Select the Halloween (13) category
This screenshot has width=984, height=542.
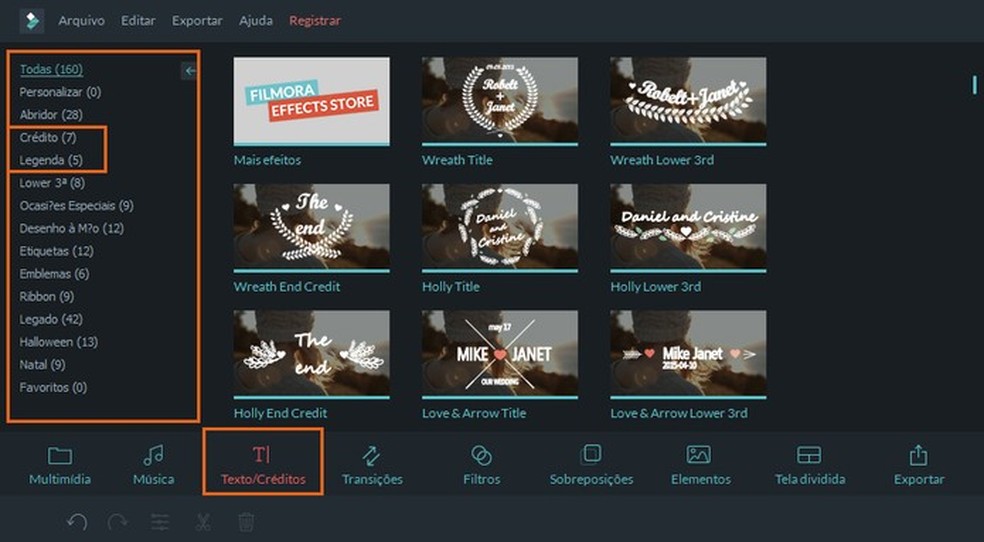point(58,342)
